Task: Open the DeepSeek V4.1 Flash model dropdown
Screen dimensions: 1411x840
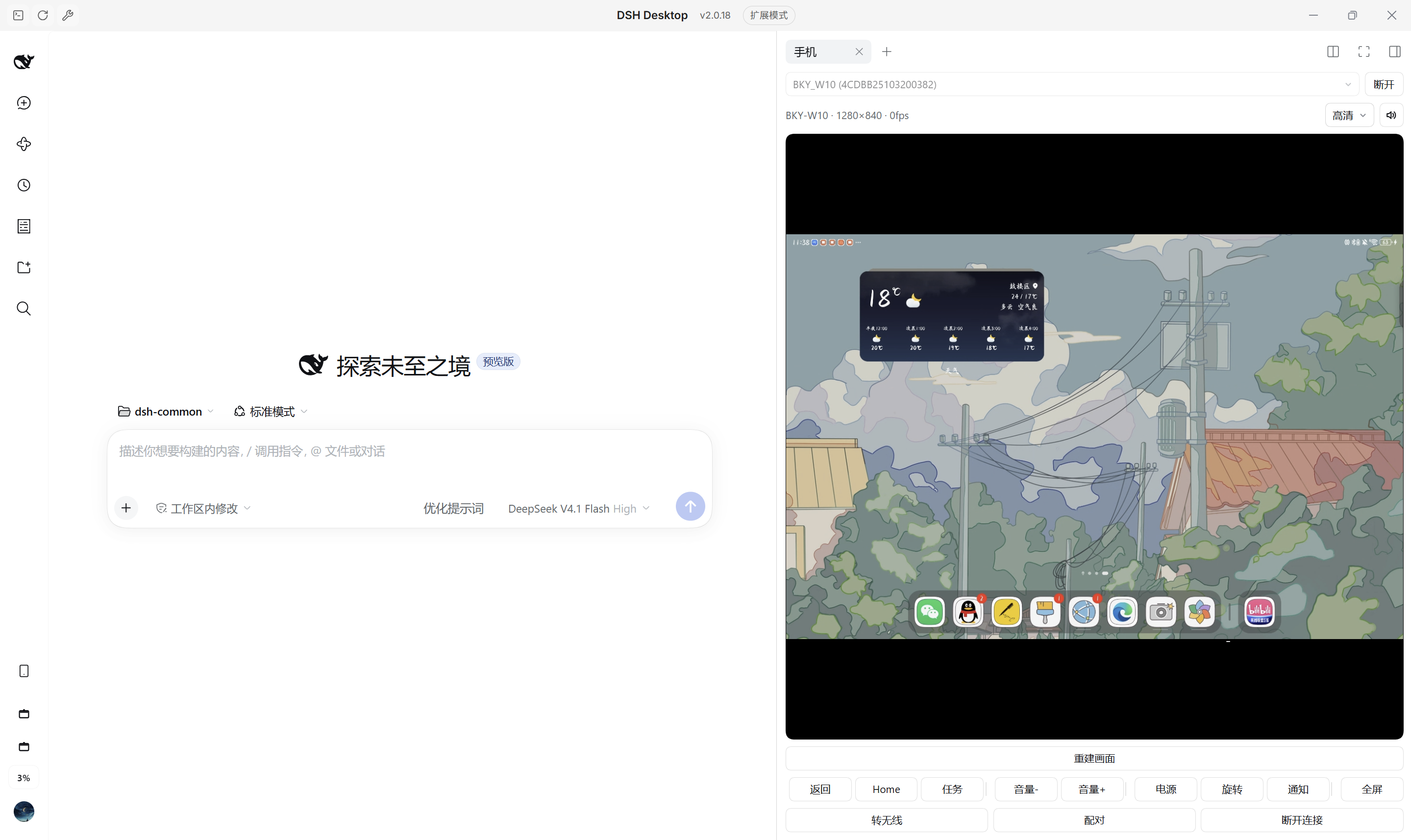Action: click(x=578, y=508)
